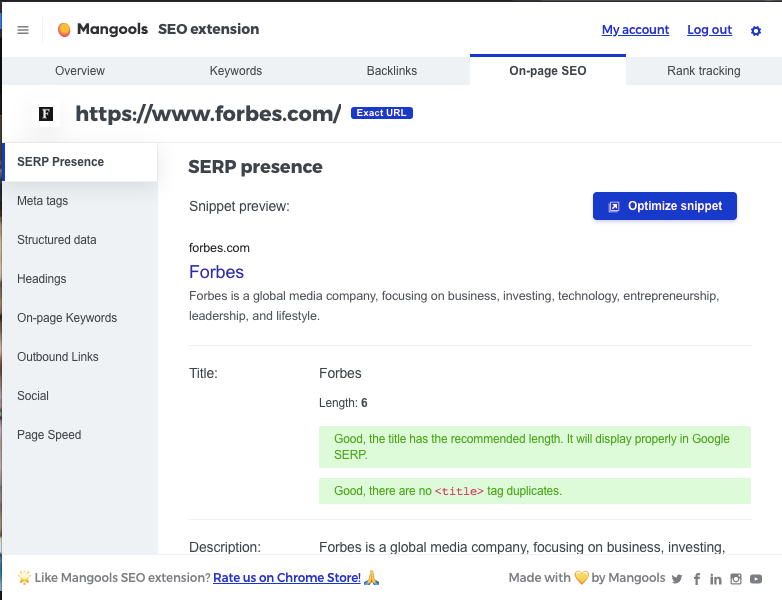Open Mangools Facebook page icon

pos(697,579)
